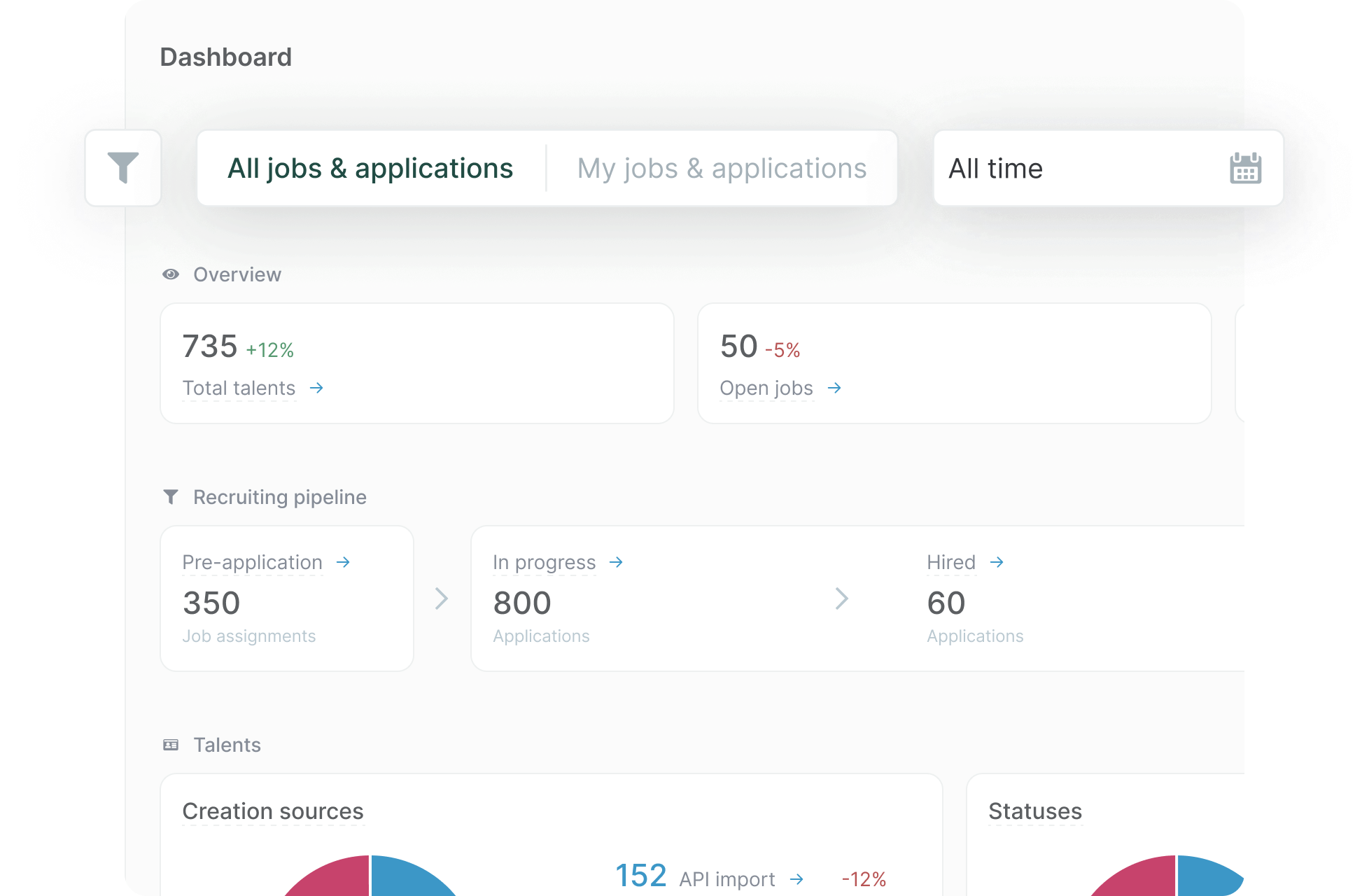Select the All jobs & applications tab
The image size is (1369, 896).
click(x=371, y=168)
